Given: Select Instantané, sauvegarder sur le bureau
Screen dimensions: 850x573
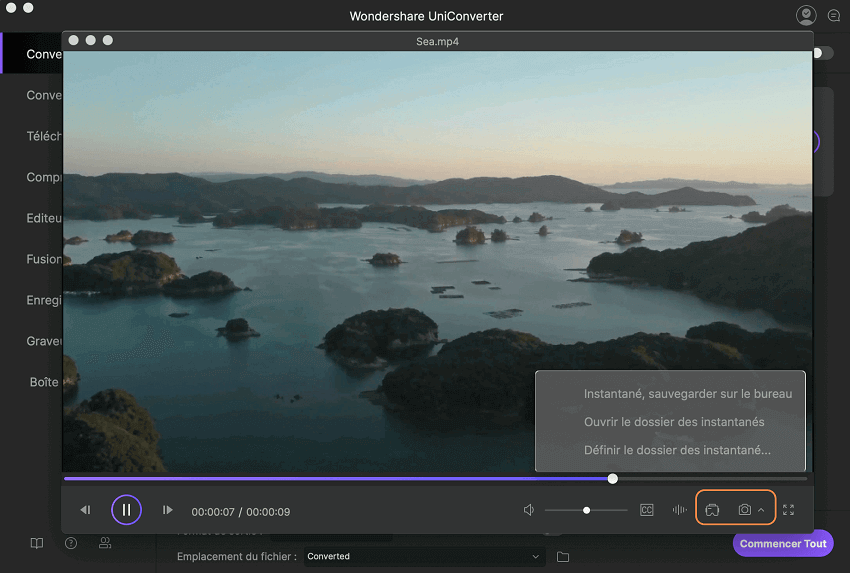Looking at the screenshot, I should point(687,394).
